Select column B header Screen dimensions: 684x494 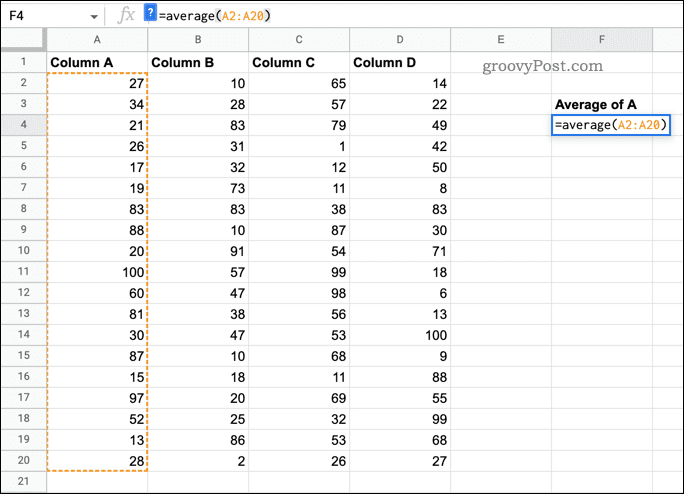(x=198, y=40)
